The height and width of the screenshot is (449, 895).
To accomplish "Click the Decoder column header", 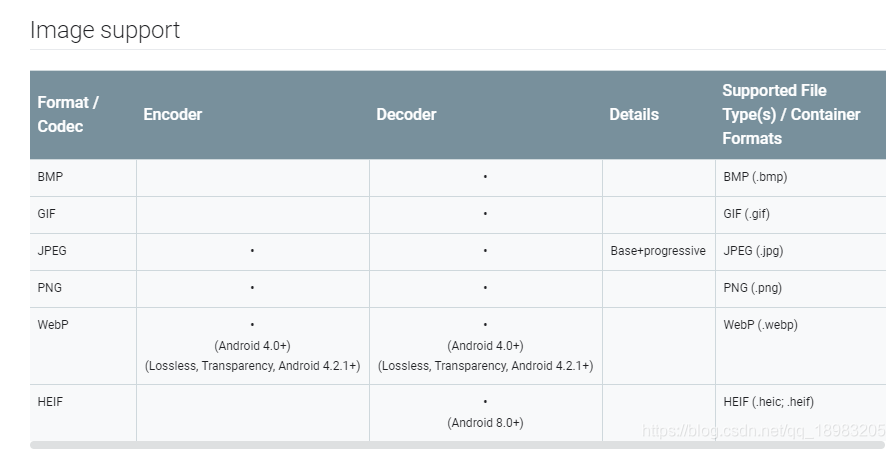I will coord(406,114).
